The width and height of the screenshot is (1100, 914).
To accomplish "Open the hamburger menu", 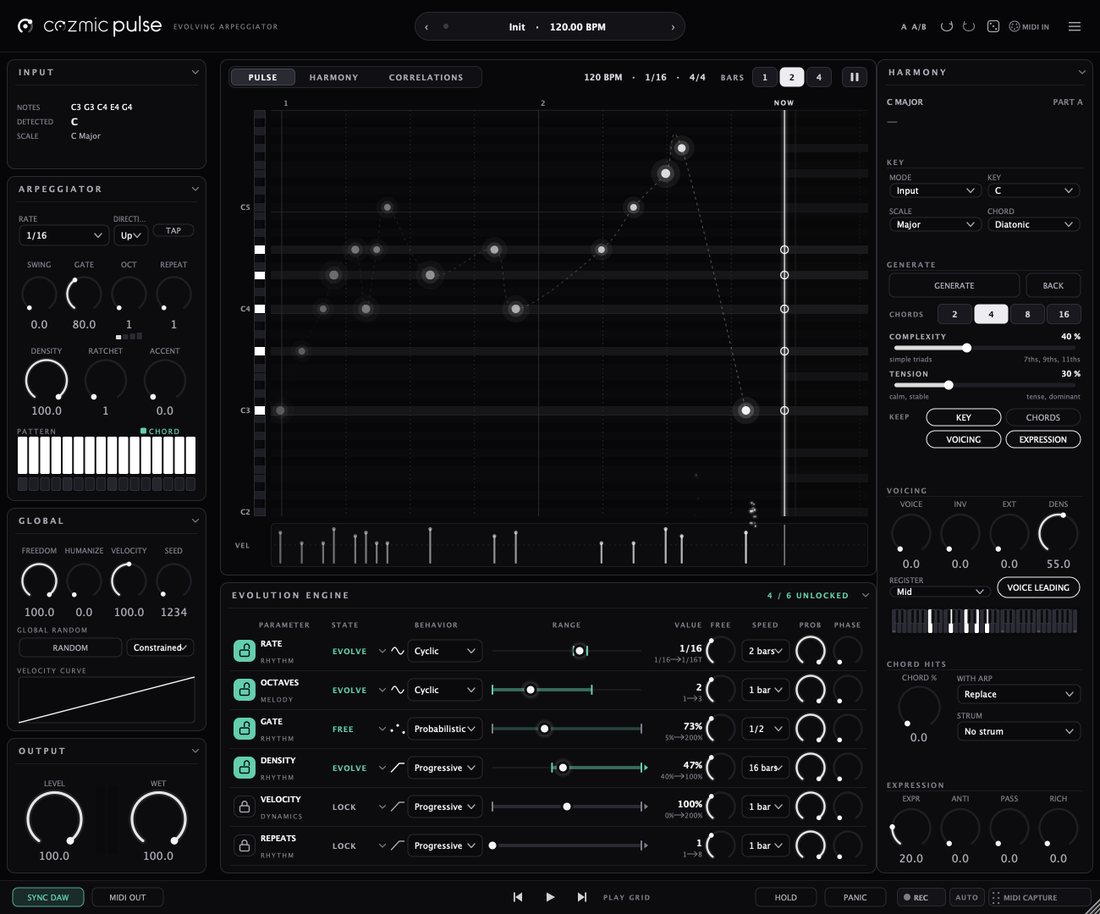I will 1074,27.
